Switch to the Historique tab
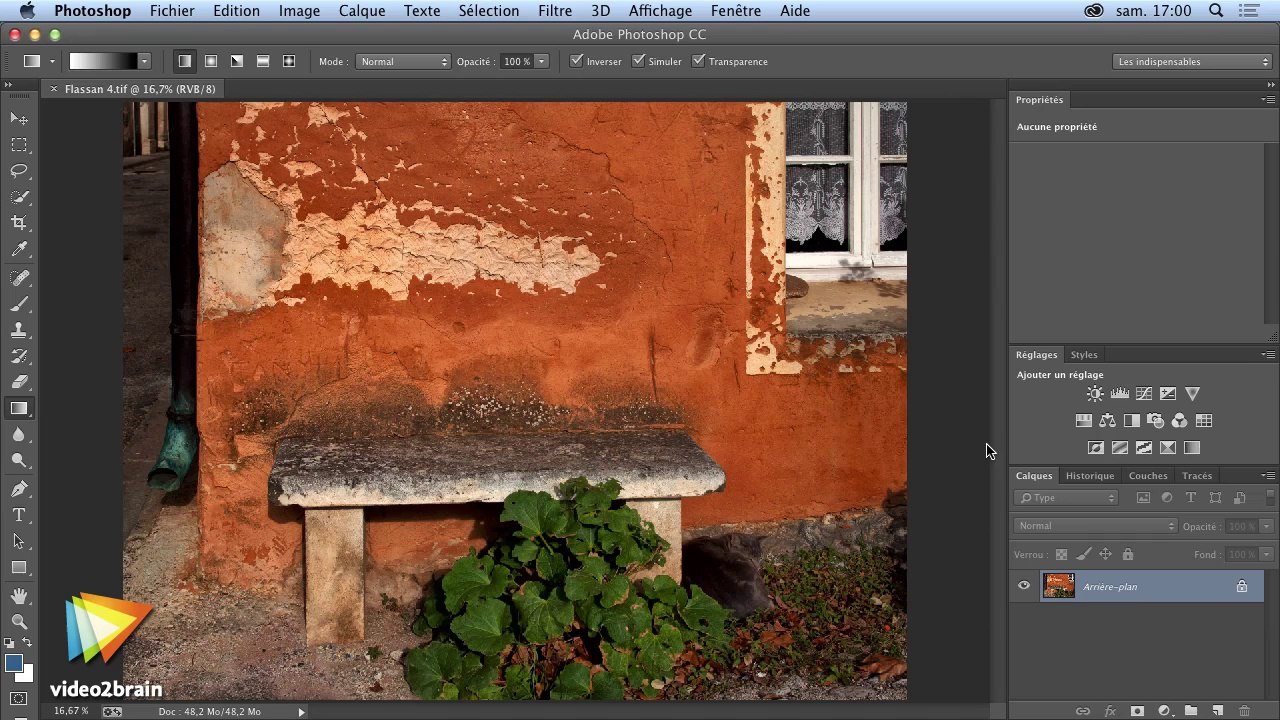Screen dimensions: 1280x720 pos(1090,476)
